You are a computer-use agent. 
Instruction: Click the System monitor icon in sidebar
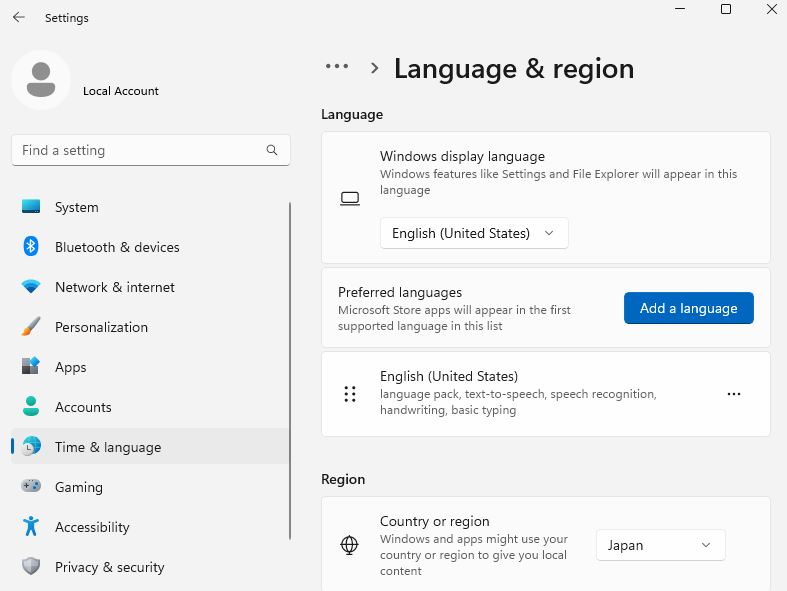click(x=31, y=207)
